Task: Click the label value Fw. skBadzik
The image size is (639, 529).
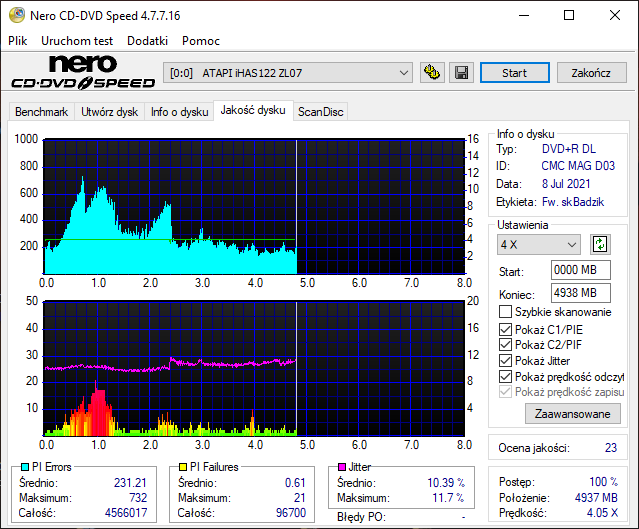Action: [573, 202]
